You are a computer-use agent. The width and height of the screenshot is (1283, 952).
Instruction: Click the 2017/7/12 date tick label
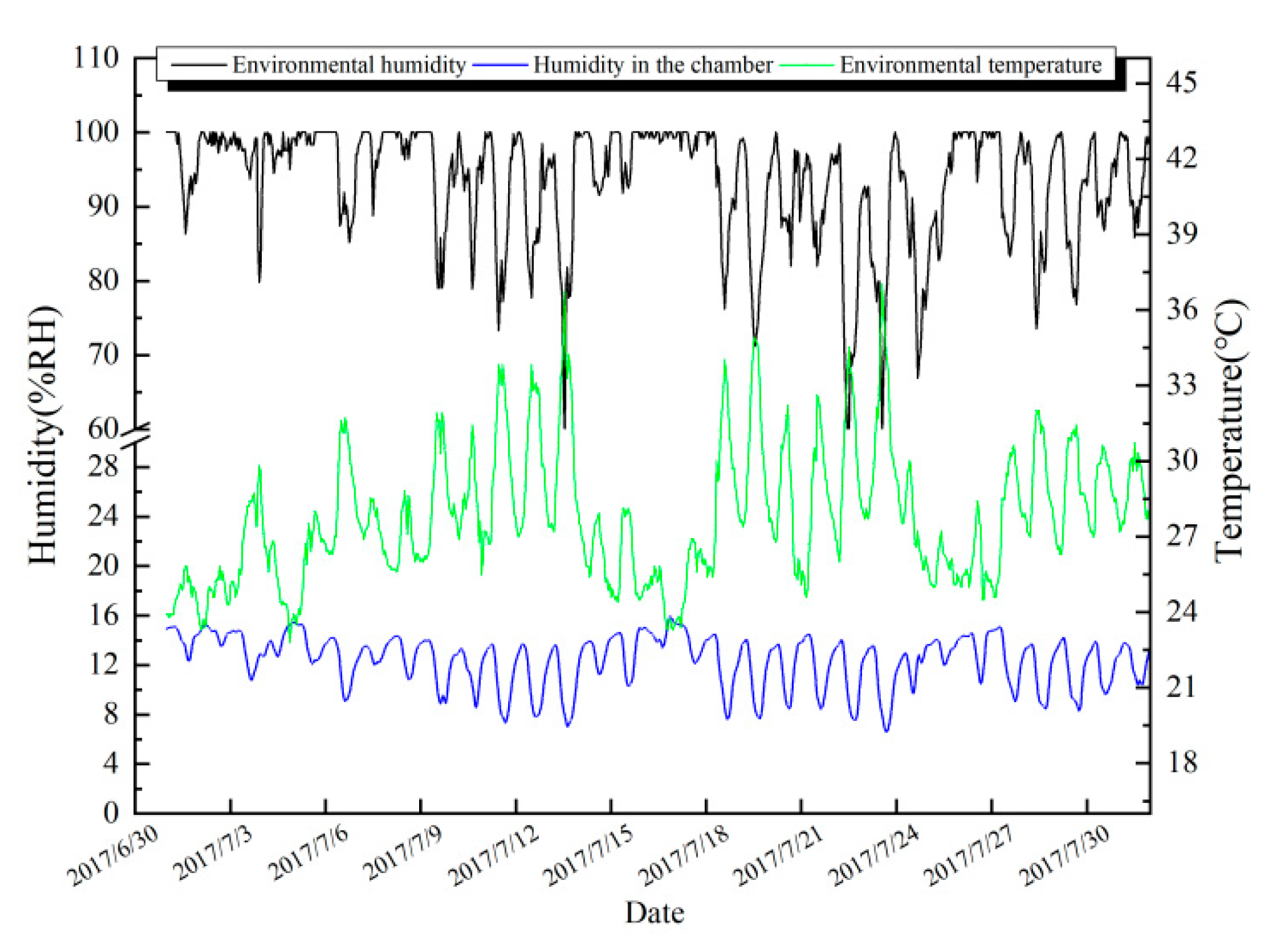(x=495, y=854)
